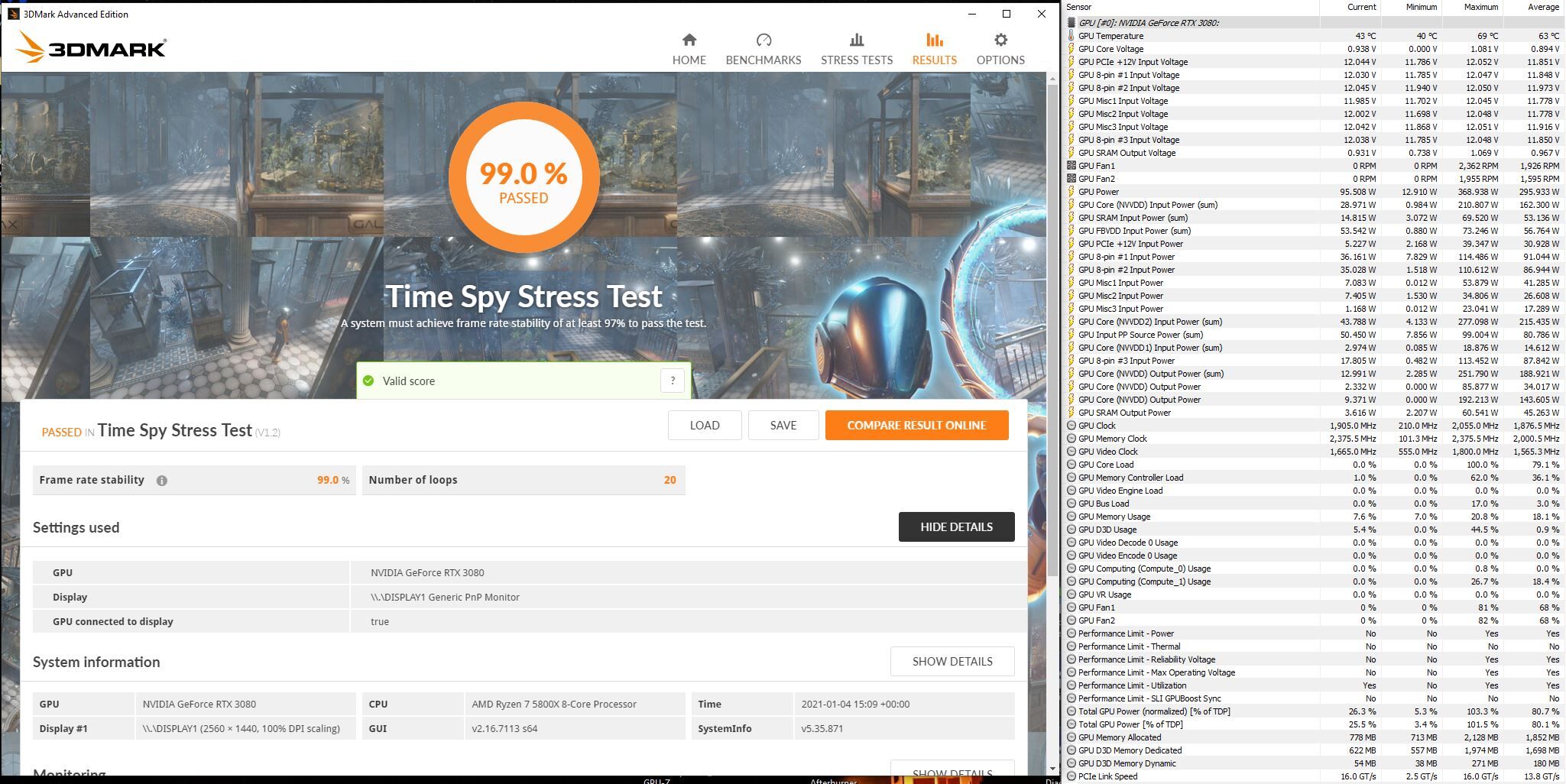The width and height of the screenshot is (1566, 784).
Task: Switch to the STRESS TESTS tab
Action: point(857,49)
